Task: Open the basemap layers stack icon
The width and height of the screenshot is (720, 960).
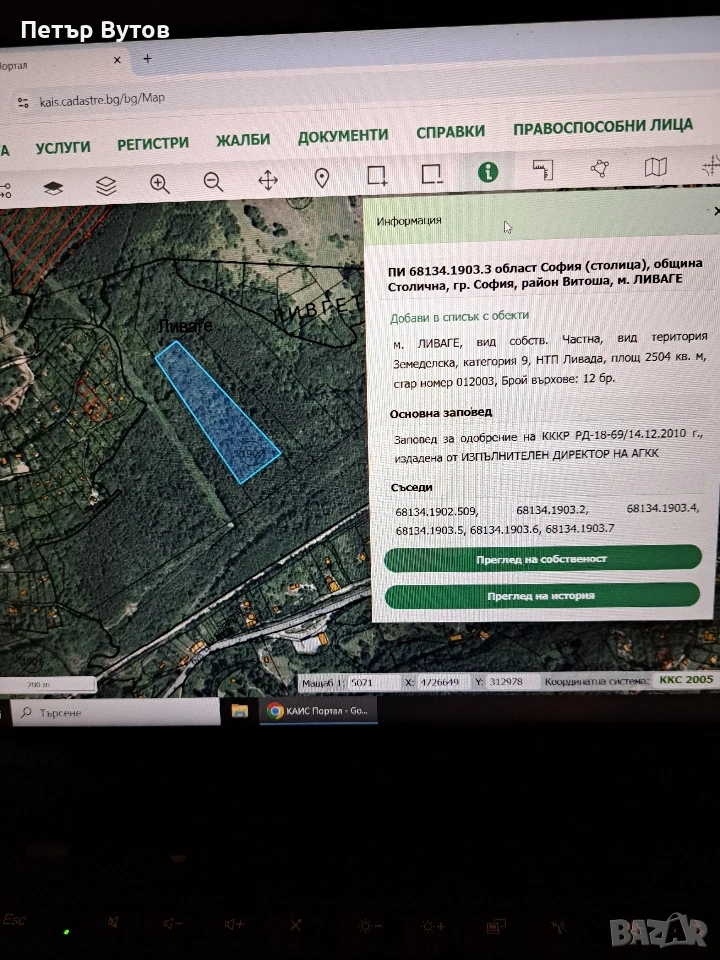Action: pos(54,188)
